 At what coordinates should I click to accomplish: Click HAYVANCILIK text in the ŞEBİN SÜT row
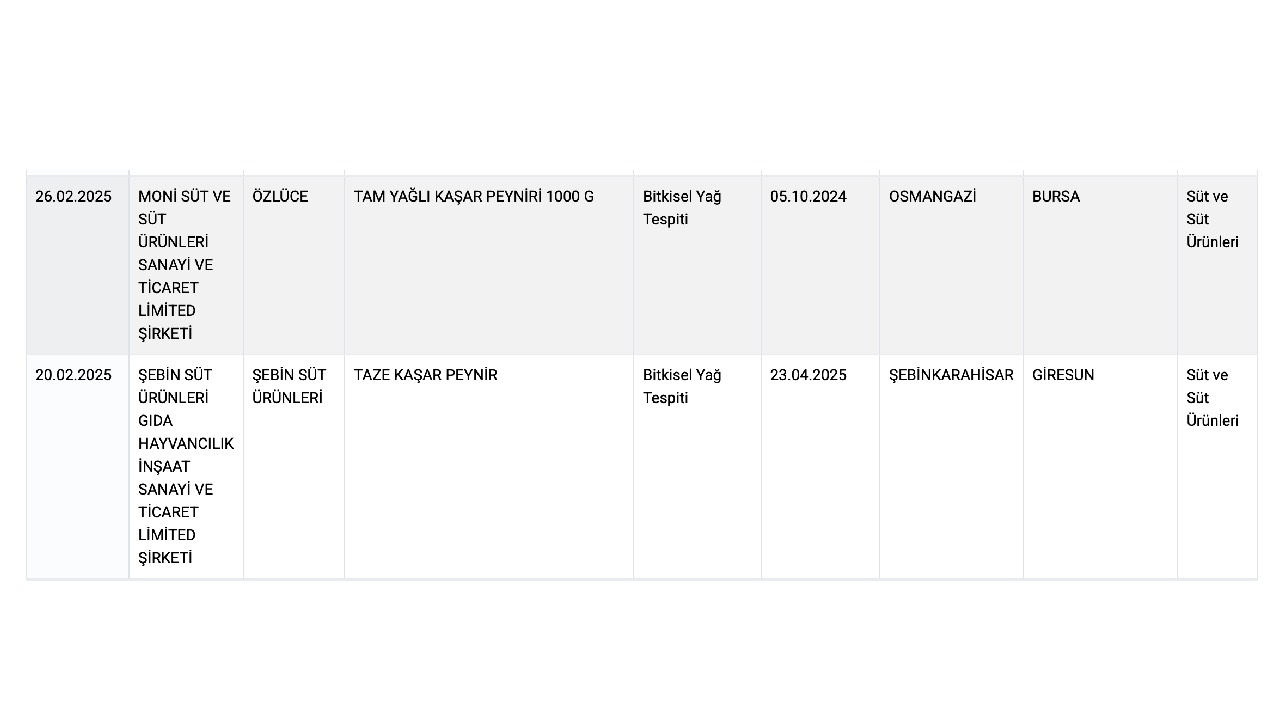186,443
